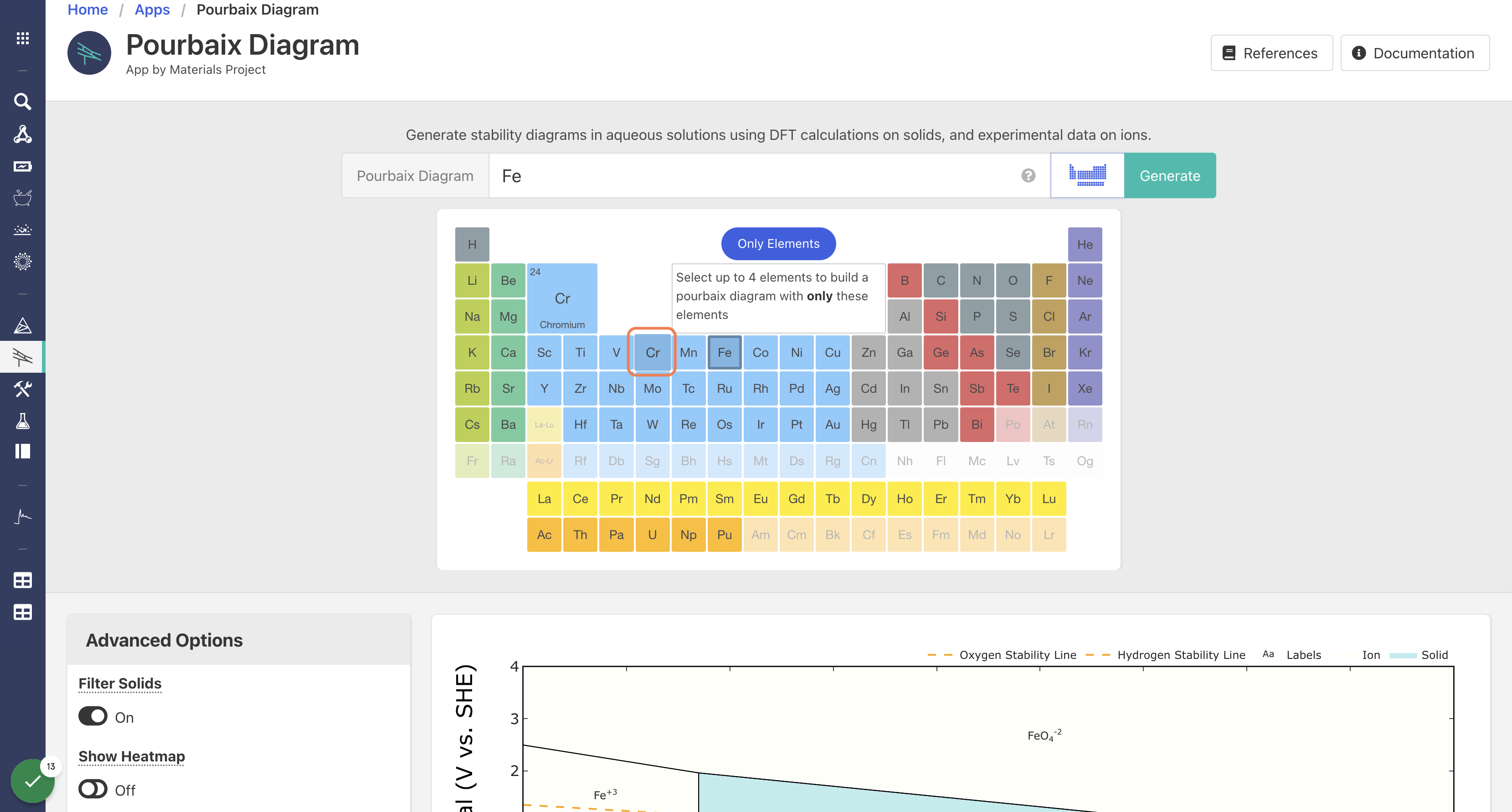Toggle the Only Elements mode button
The width and height of the screenshot is (1512, 812).
point(778,244)
